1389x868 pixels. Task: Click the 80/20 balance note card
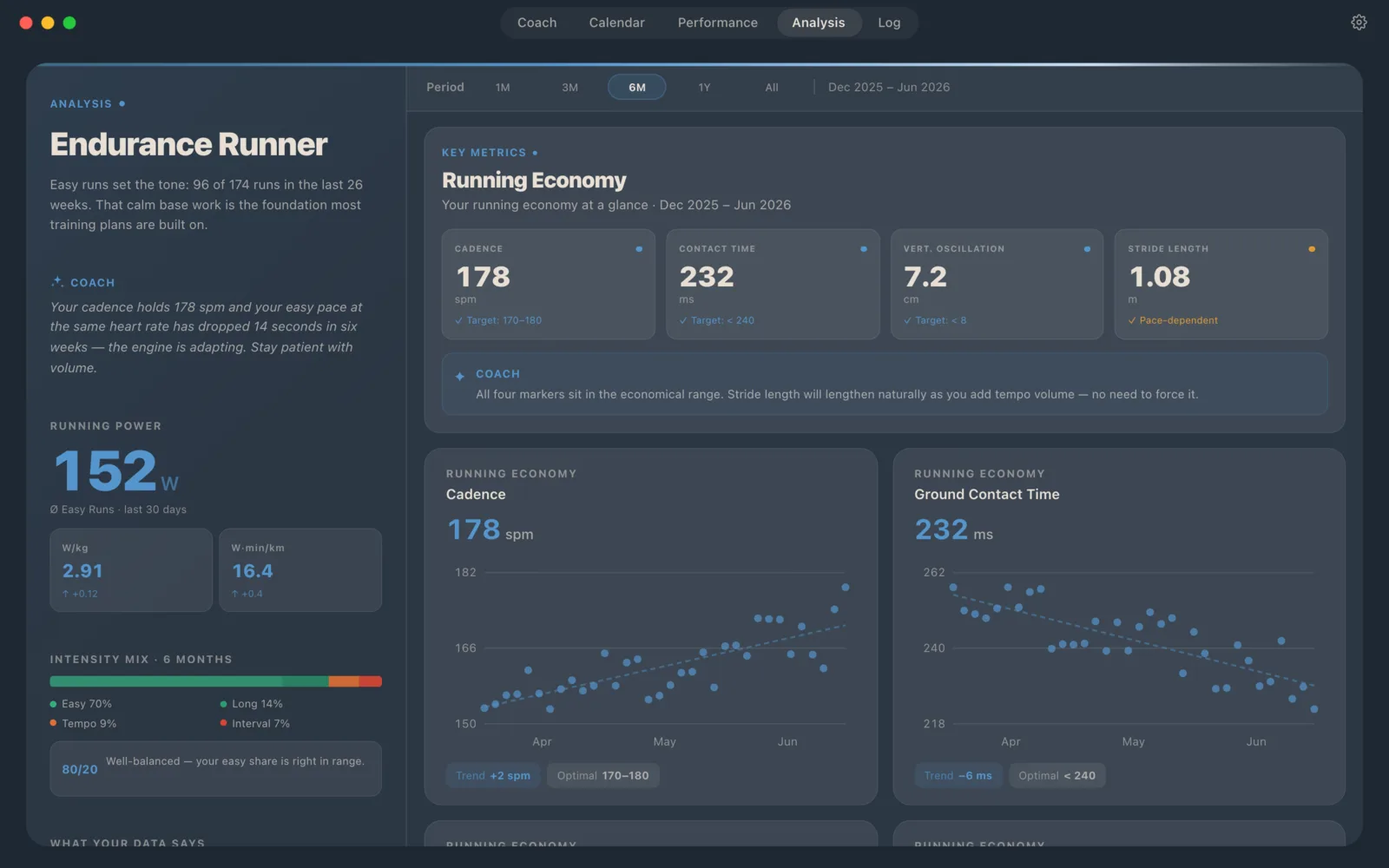[x=215, y=769]
